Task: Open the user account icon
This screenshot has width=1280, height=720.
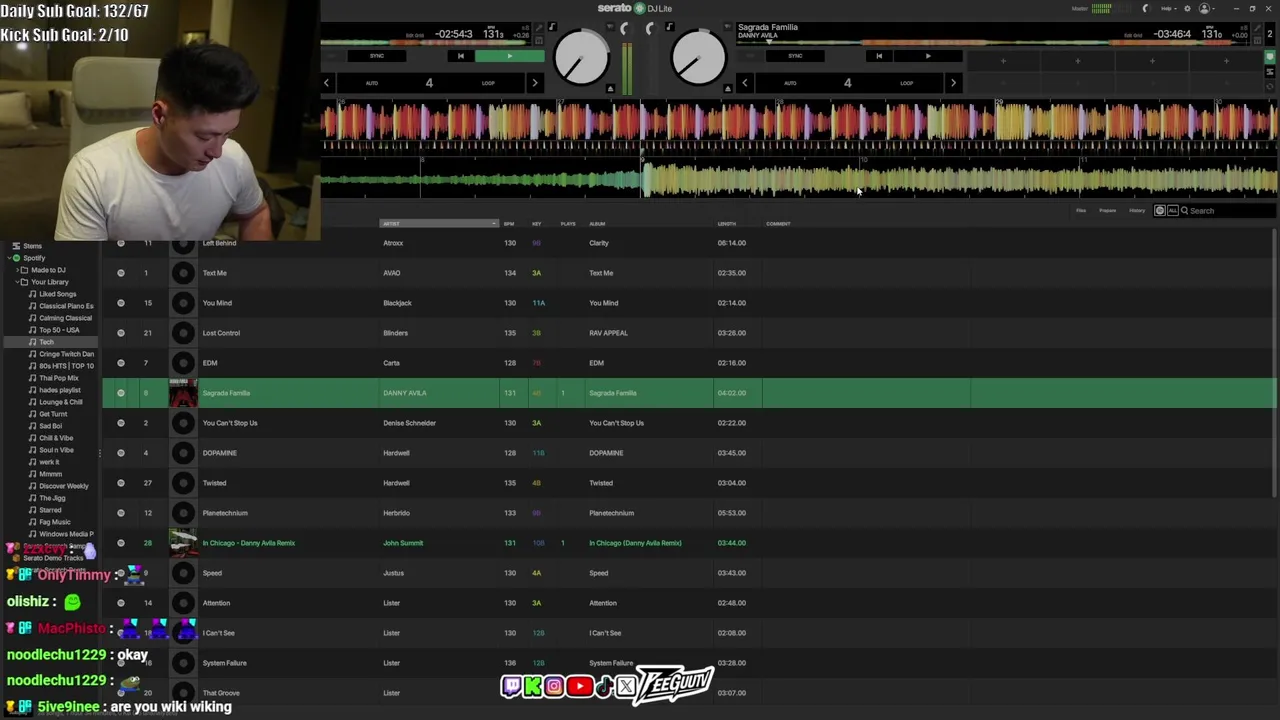Action: click(x=1205, y=8)
